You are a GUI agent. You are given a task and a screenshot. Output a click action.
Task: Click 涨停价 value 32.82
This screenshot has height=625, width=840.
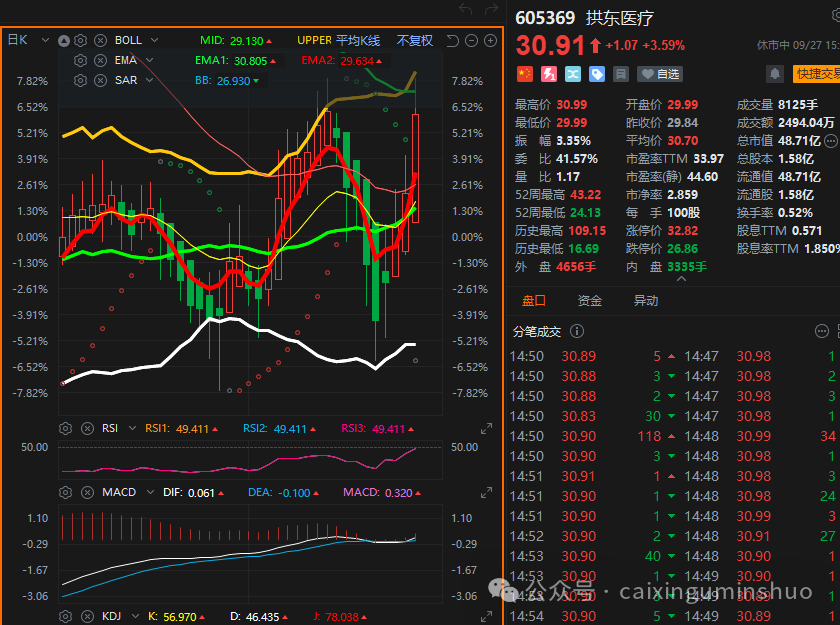(x=682, y=231)
